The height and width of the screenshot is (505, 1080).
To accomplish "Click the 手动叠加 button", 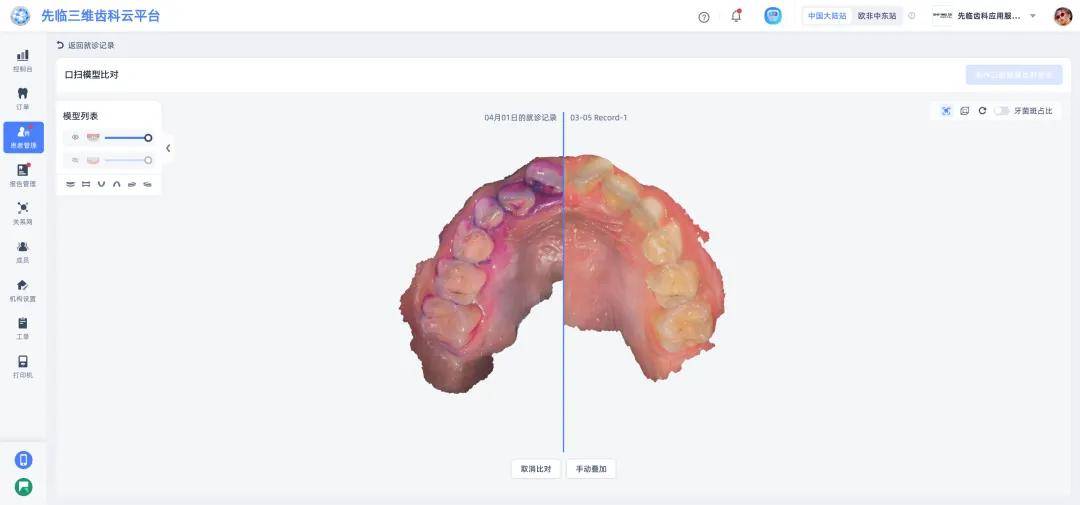I will 591,469.
